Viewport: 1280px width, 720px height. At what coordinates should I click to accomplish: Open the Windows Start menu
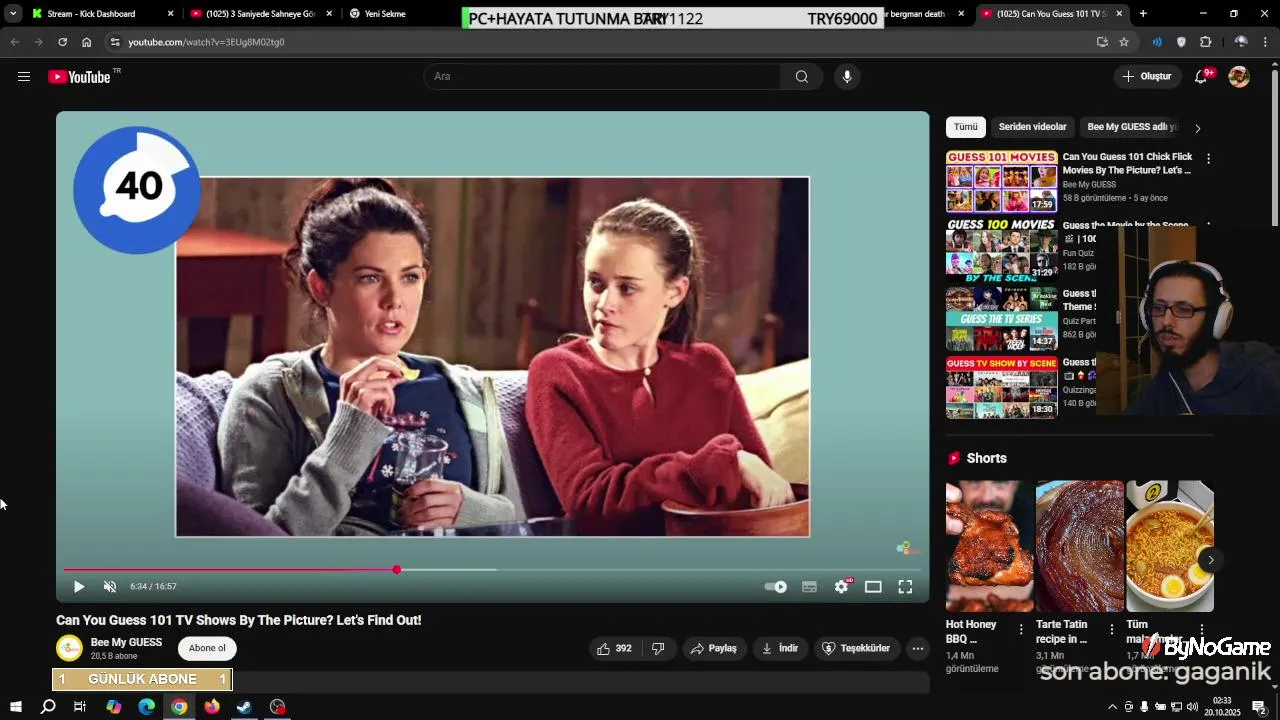(15, 707)
